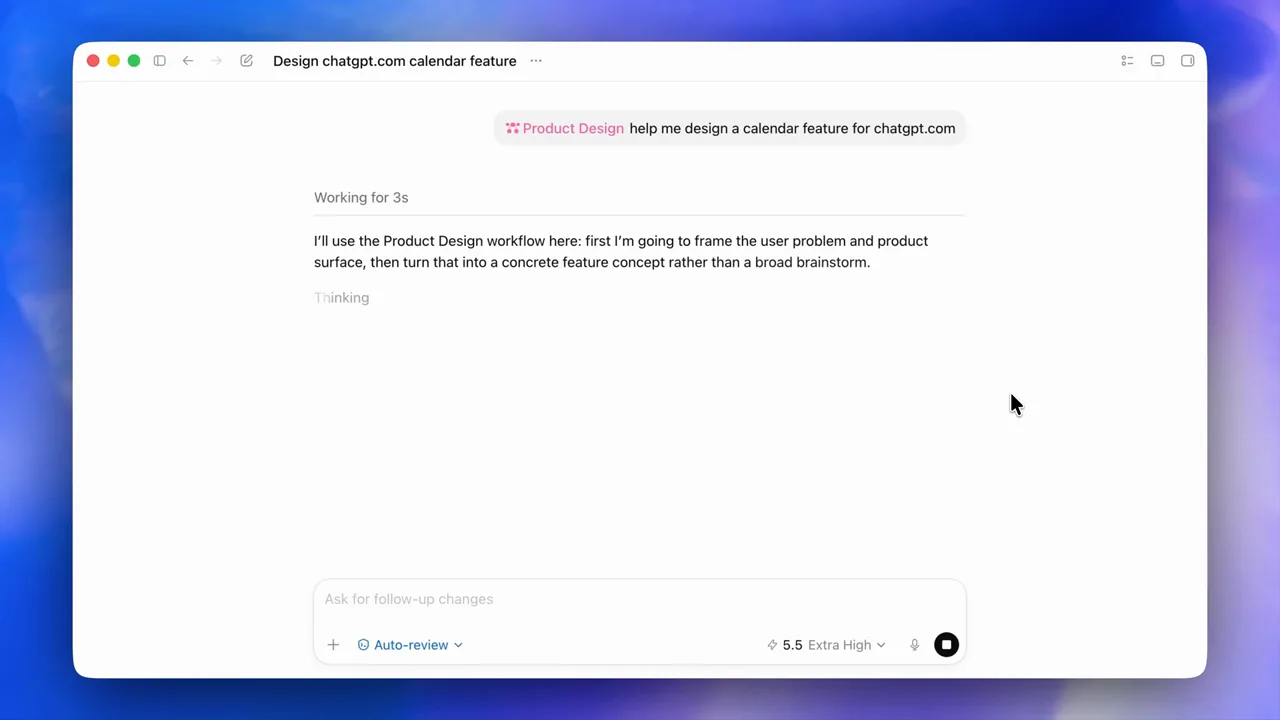Select the reply beginning 'I'll use the Product Design workflow'
This screenshot has width=1280, height=720.
point(621,252)
